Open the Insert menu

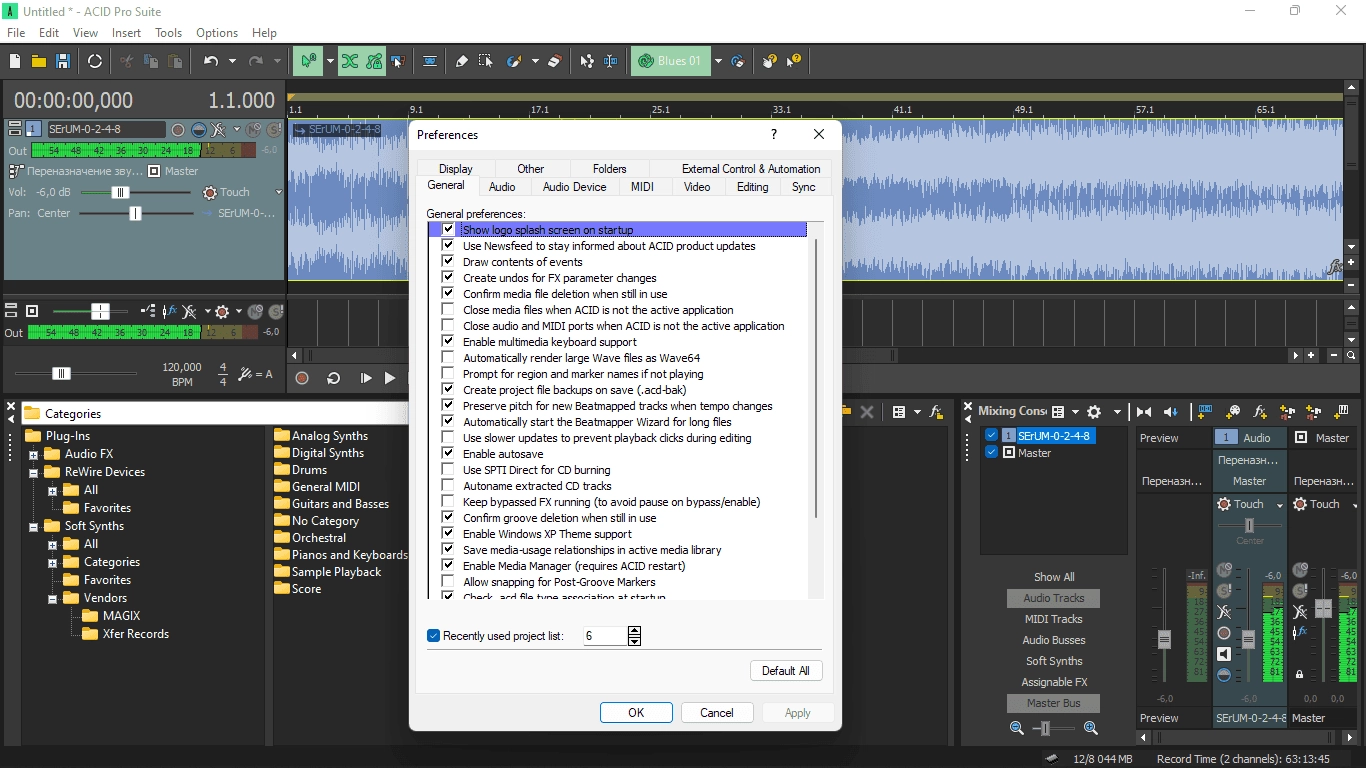(x=126, y=33)
